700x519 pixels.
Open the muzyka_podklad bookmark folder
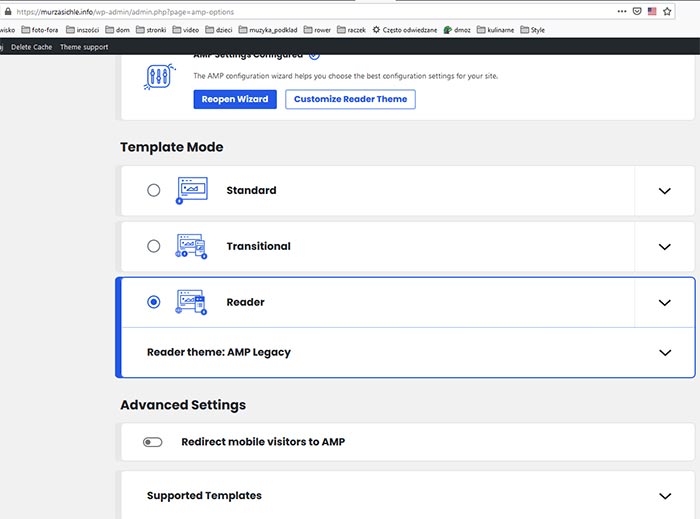pos(268,30)
